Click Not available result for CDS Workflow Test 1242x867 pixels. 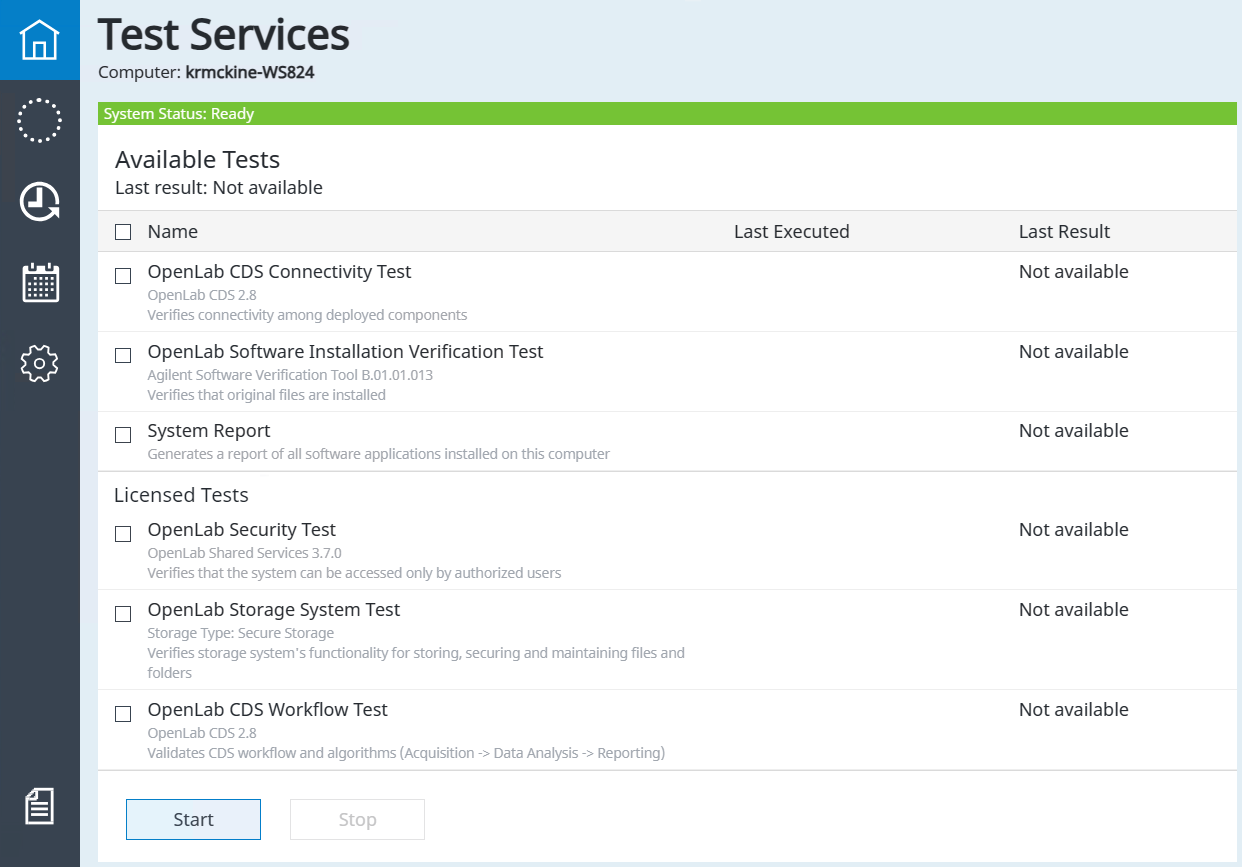point(1073,710)
